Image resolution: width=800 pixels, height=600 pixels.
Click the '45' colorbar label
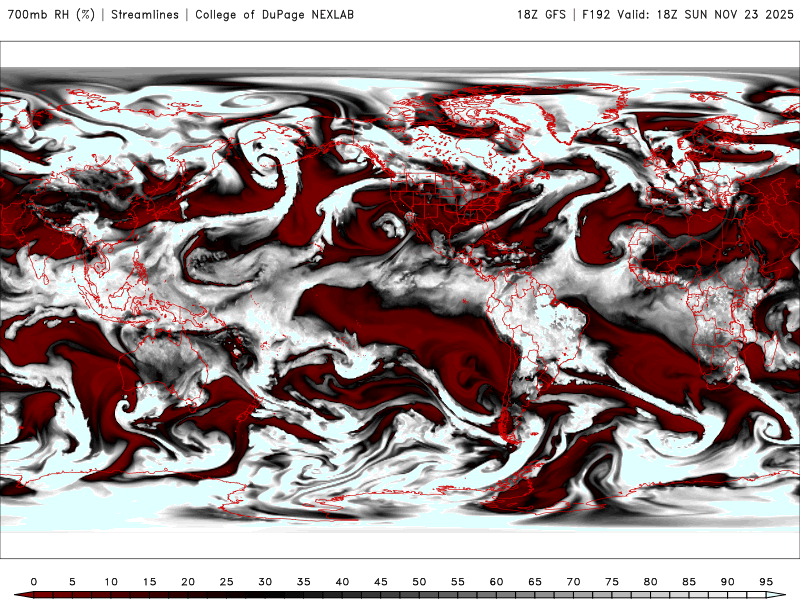pyautogui.click(x=381, y=582)
